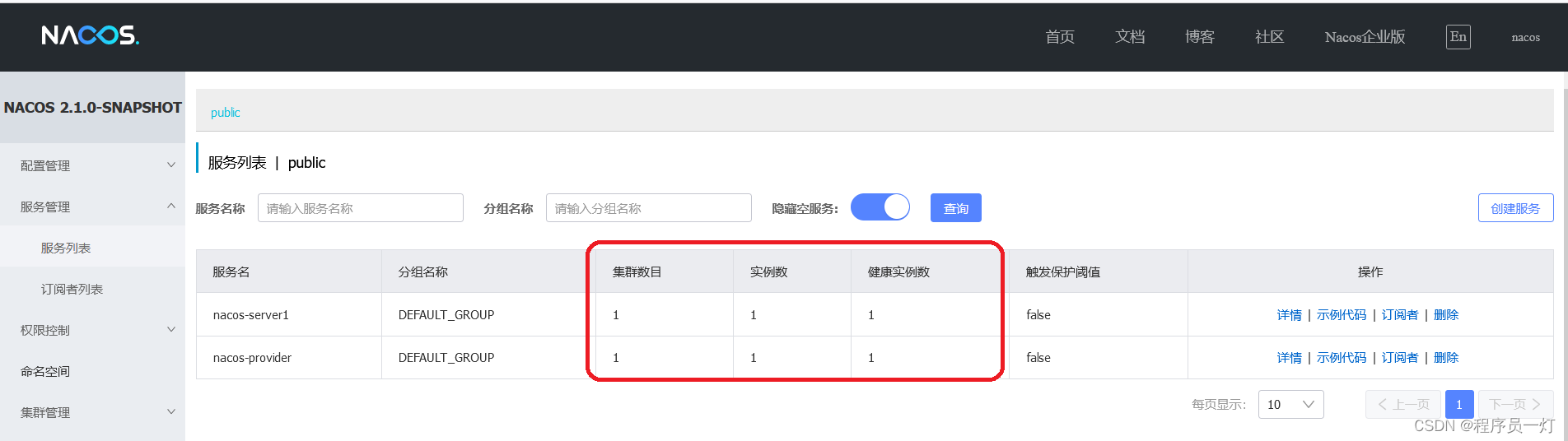This screenshot has width=1568, height=441.
Task: Open the nacos user menu
Action: [1525, 37]
